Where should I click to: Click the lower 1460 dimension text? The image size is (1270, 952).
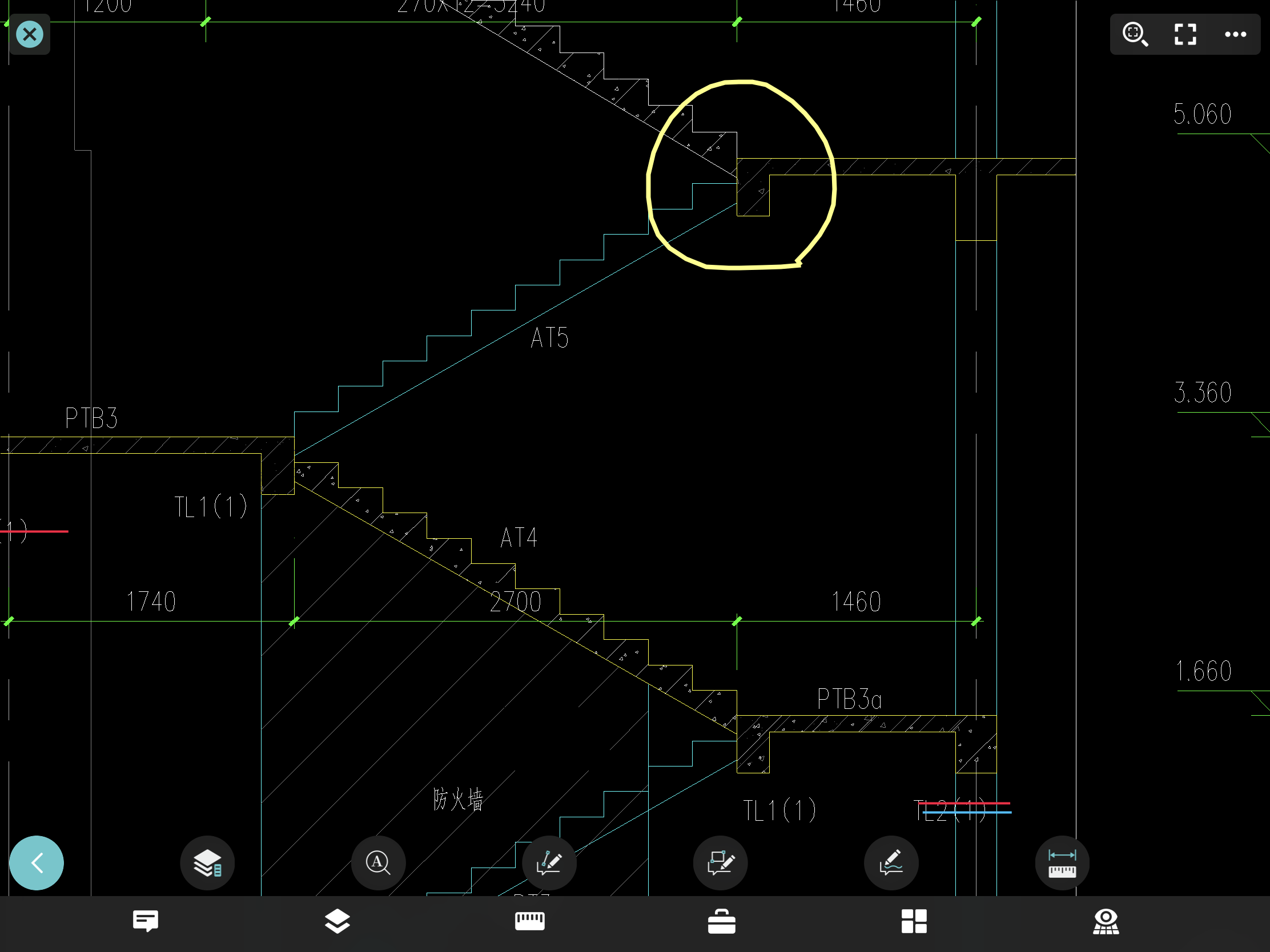tap(856, 602)
